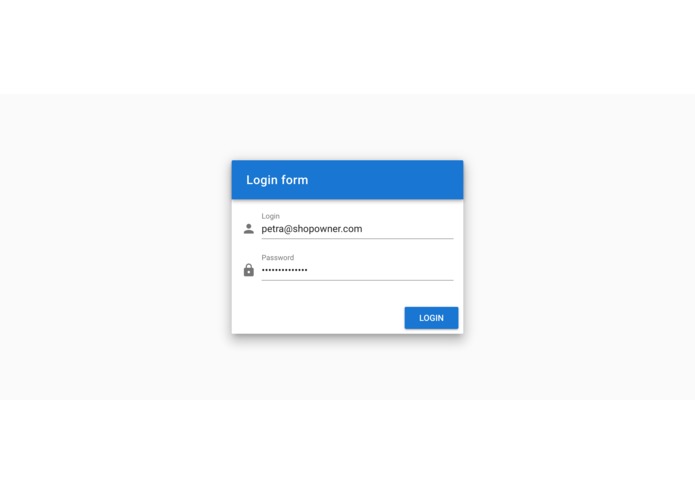Click the person icon beside Login field

tap(249, 229)
